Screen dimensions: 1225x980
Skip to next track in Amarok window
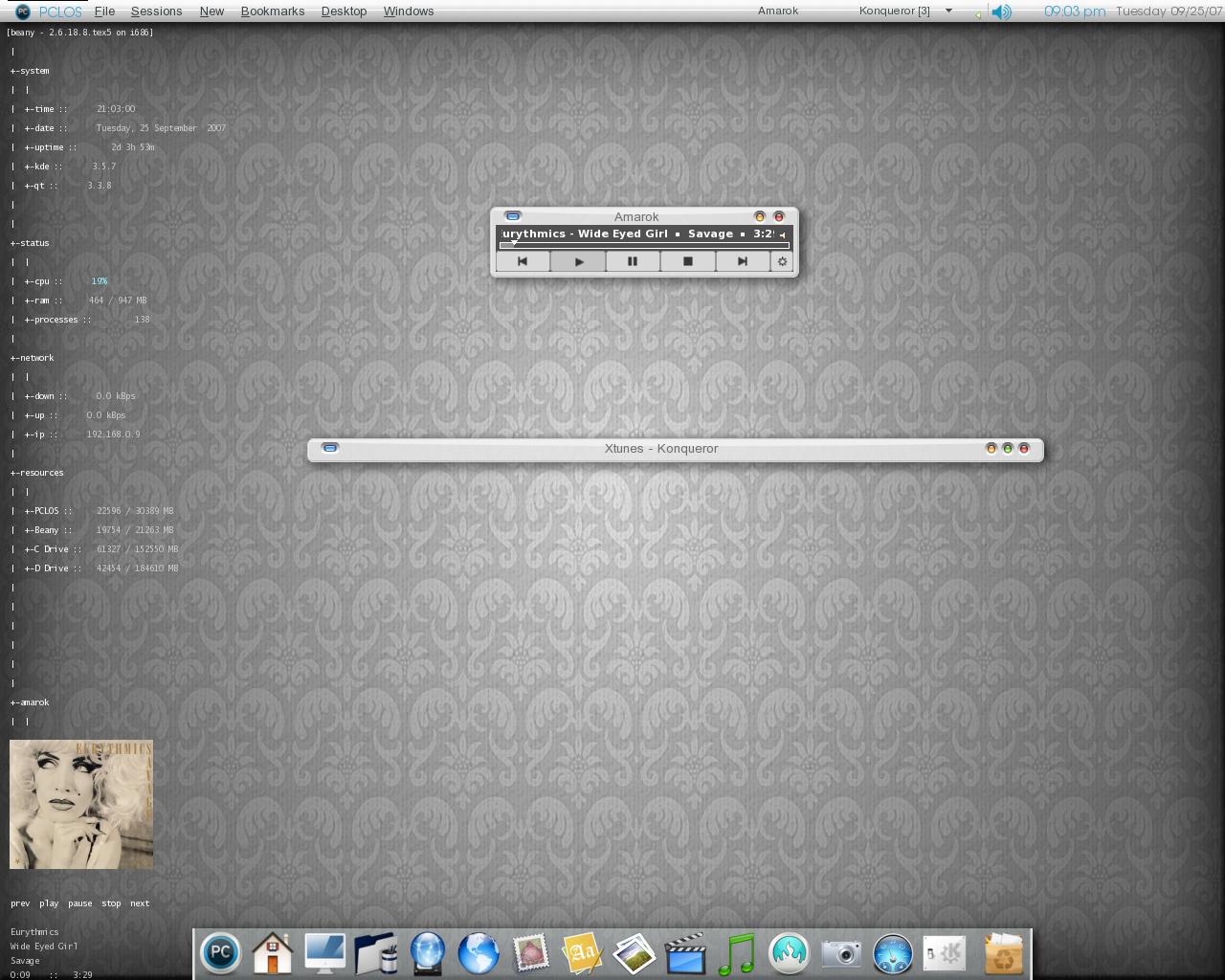pos(742,261)
